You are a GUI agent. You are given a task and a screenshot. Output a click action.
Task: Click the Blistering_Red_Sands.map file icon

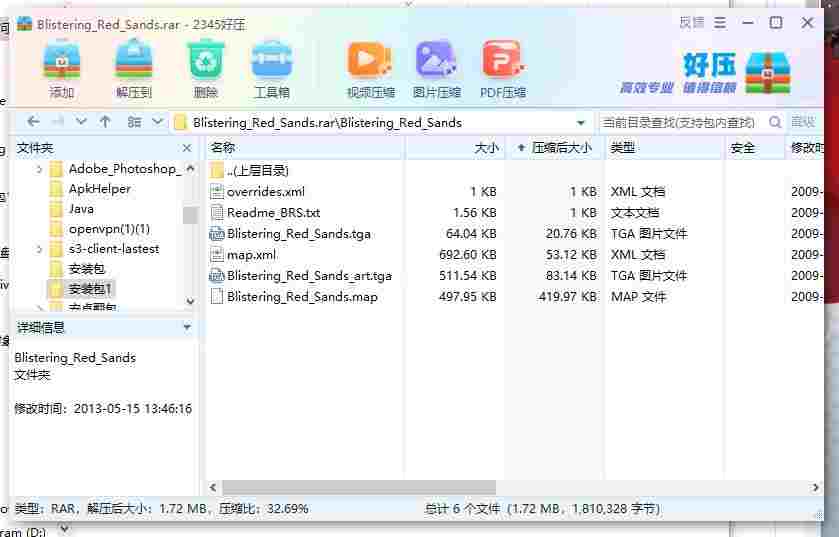click(x=217, y=296)
